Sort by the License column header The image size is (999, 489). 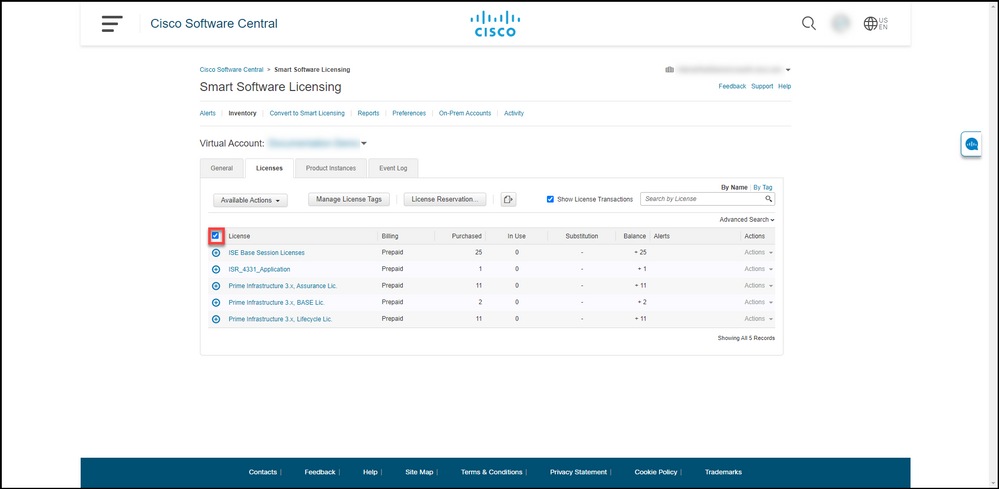(x=239, y=236)
